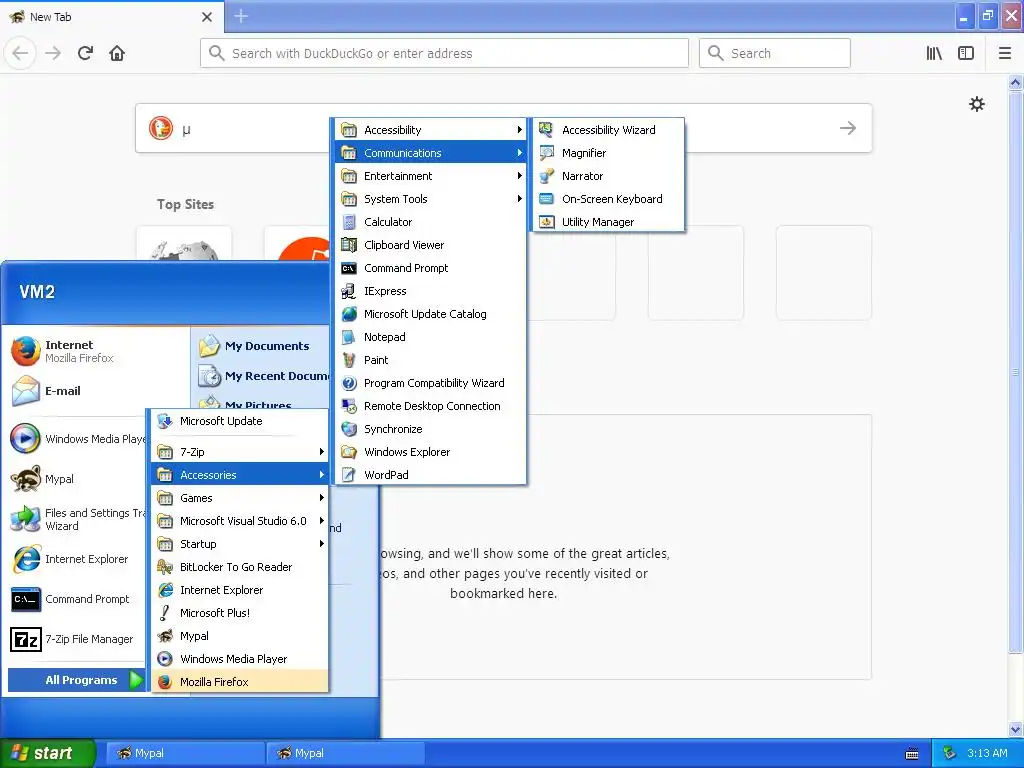
Task: Expand the 7-Zip program folder
Action: [240, 452]
